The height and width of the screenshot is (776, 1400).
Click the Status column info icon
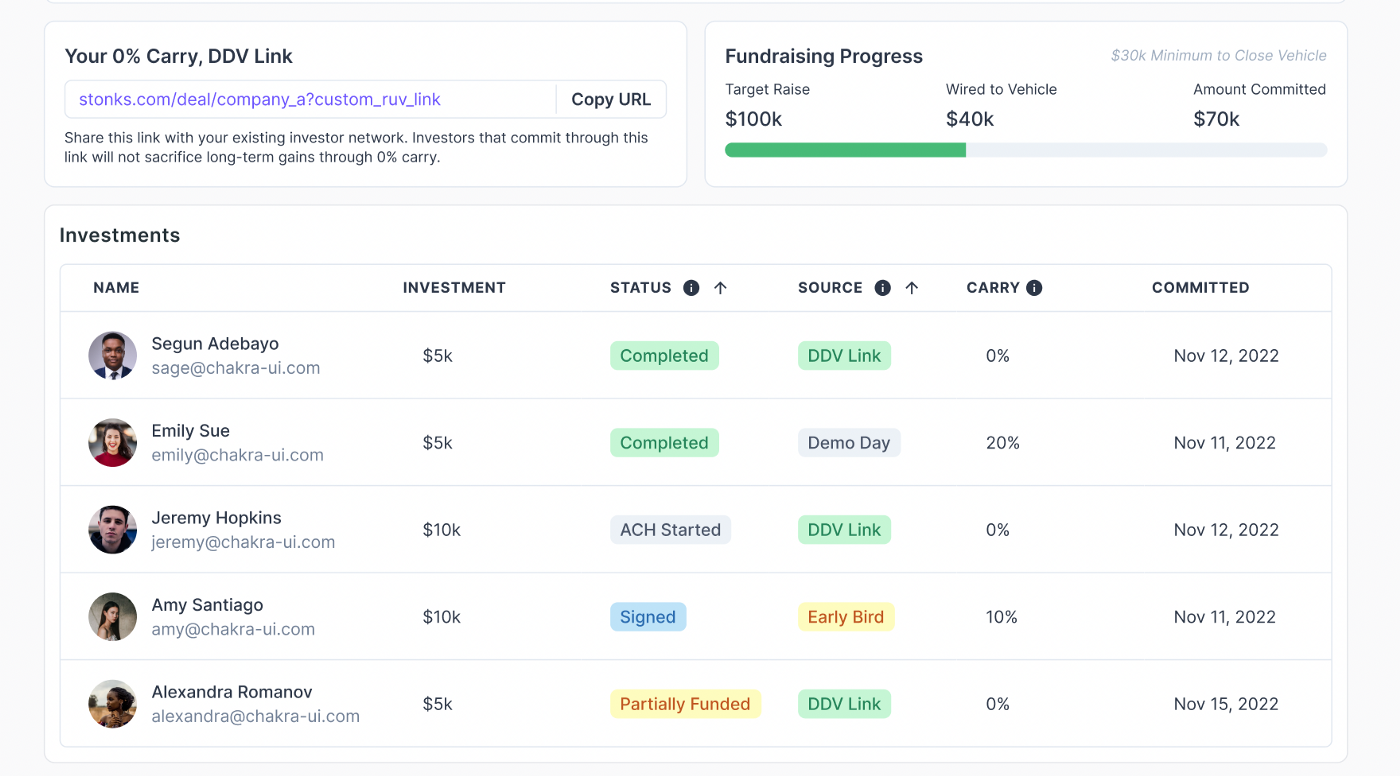(691, 288)
